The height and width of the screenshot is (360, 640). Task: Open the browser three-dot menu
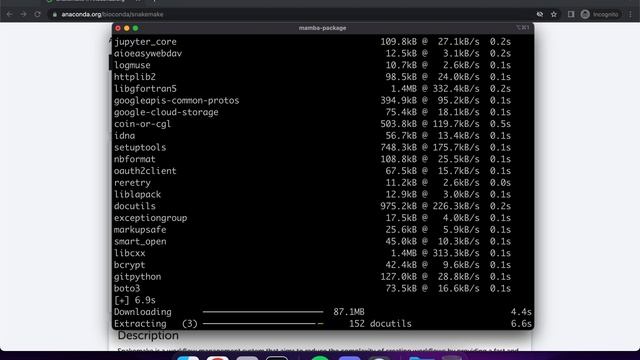631,14
